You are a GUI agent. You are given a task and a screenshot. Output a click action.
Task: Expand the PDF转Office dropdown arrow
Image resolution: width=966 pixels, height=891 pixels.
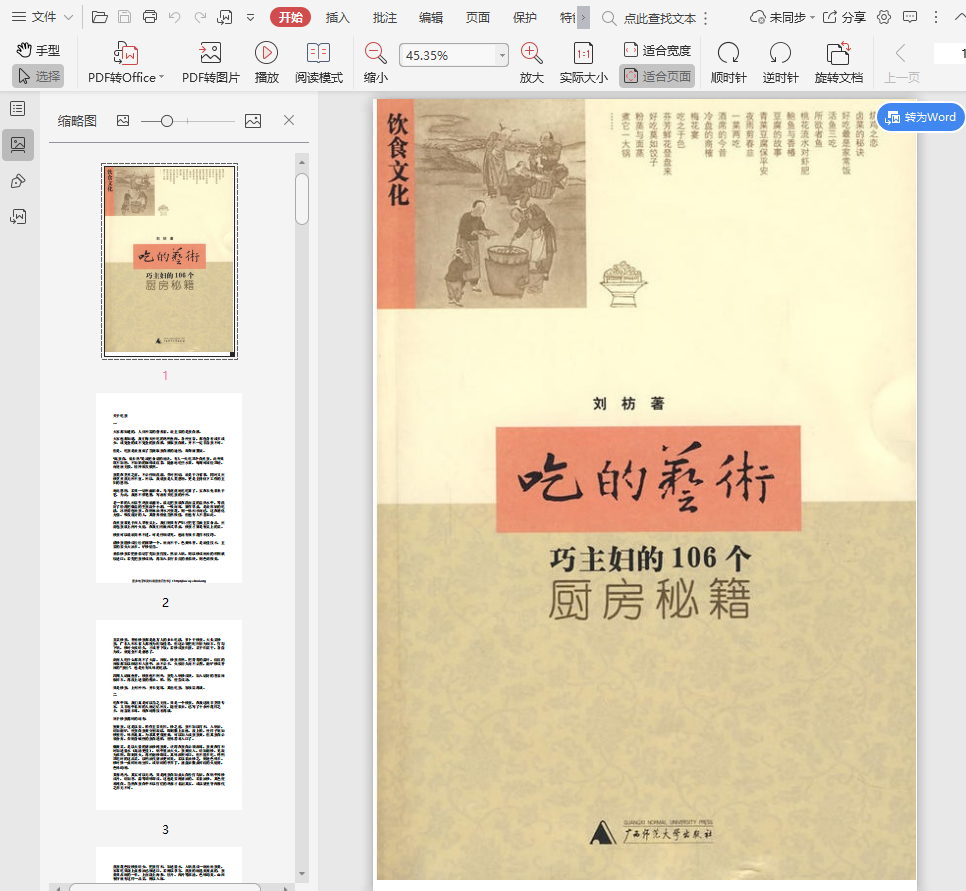click(x=161, y=77)
